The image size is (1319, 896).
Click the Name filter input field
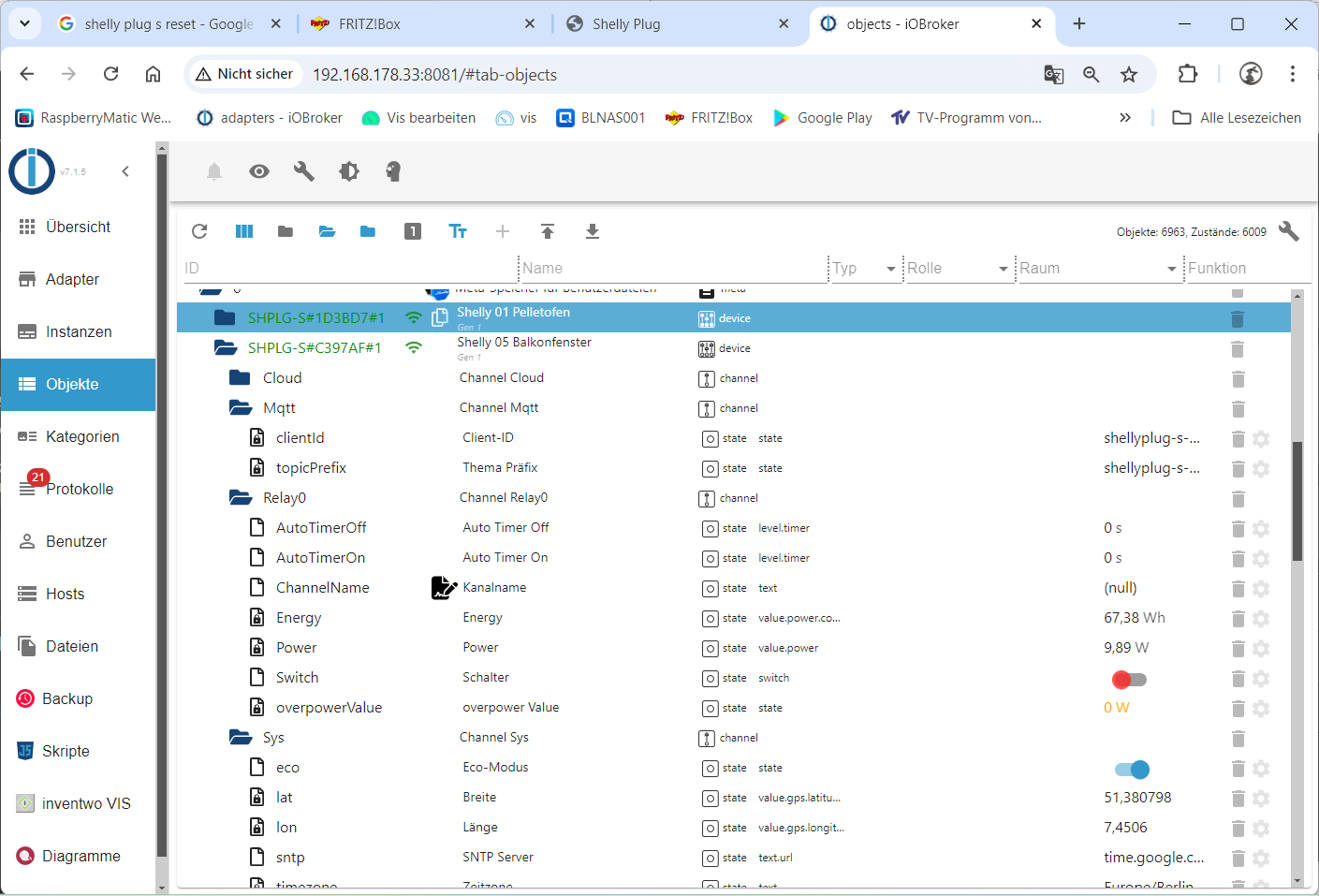673,269
